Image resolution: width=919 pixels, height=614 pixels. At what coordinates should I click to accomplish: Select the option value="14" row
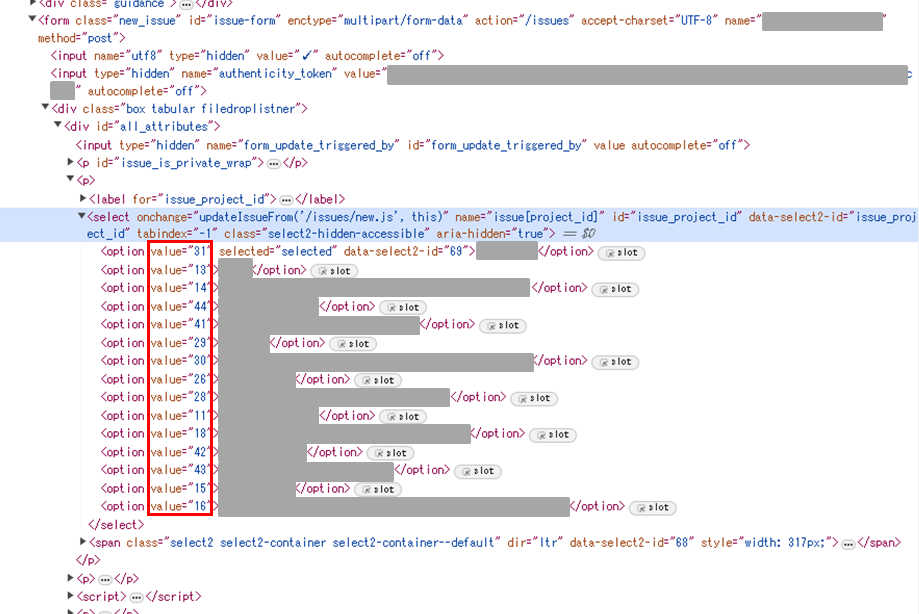[x=369, y=288]
